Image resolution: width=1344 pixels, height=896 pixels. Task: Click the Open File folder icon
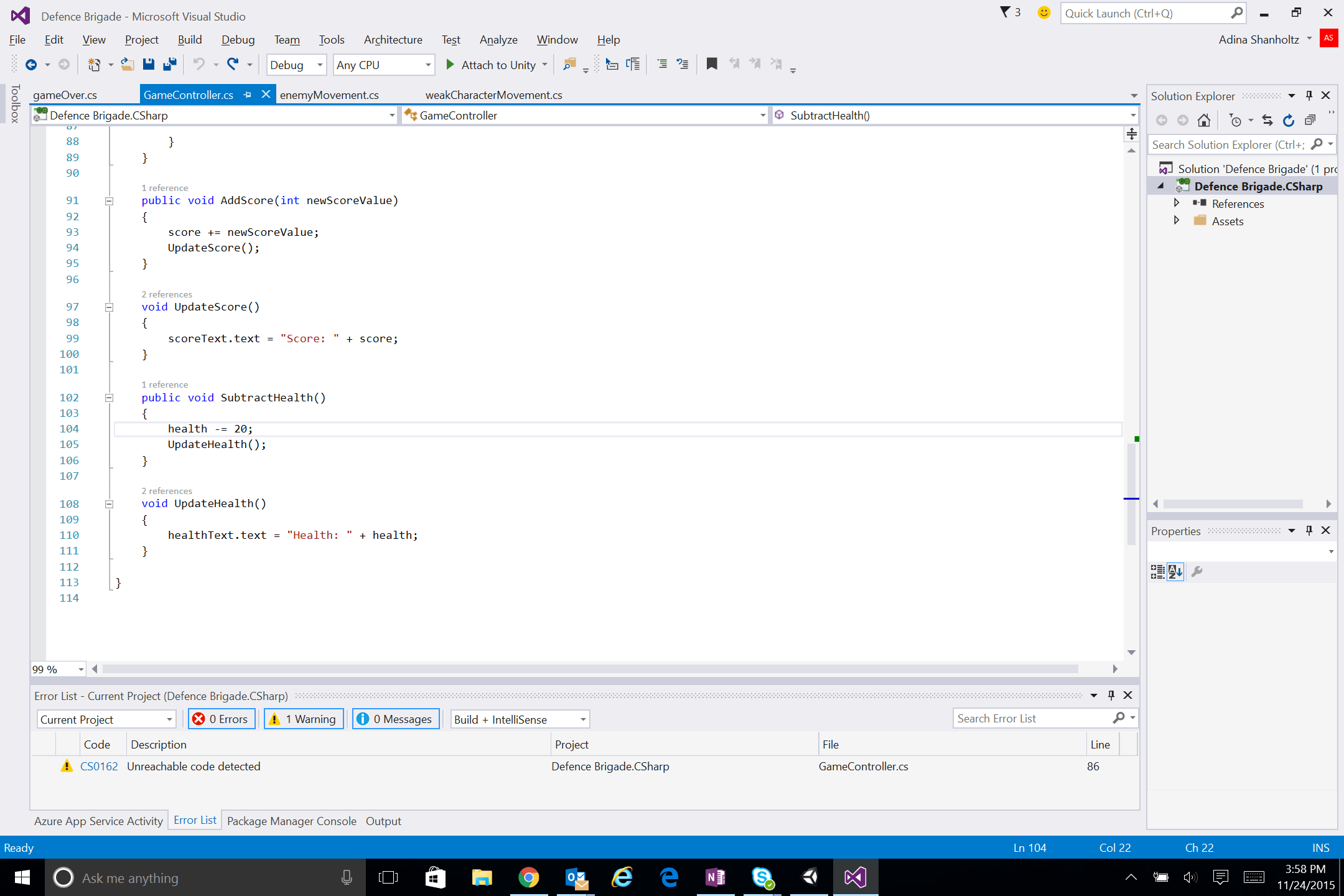(128, 65)
